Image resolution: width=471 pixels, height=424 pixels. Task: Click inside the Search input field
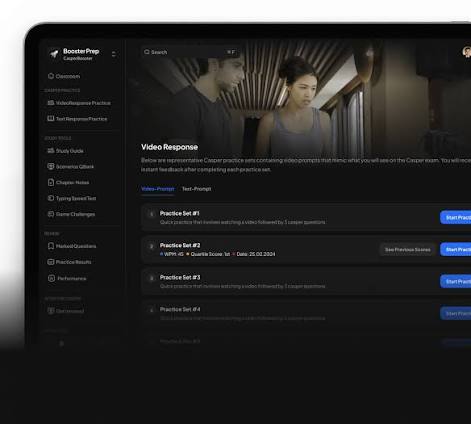tap(190, 52)
